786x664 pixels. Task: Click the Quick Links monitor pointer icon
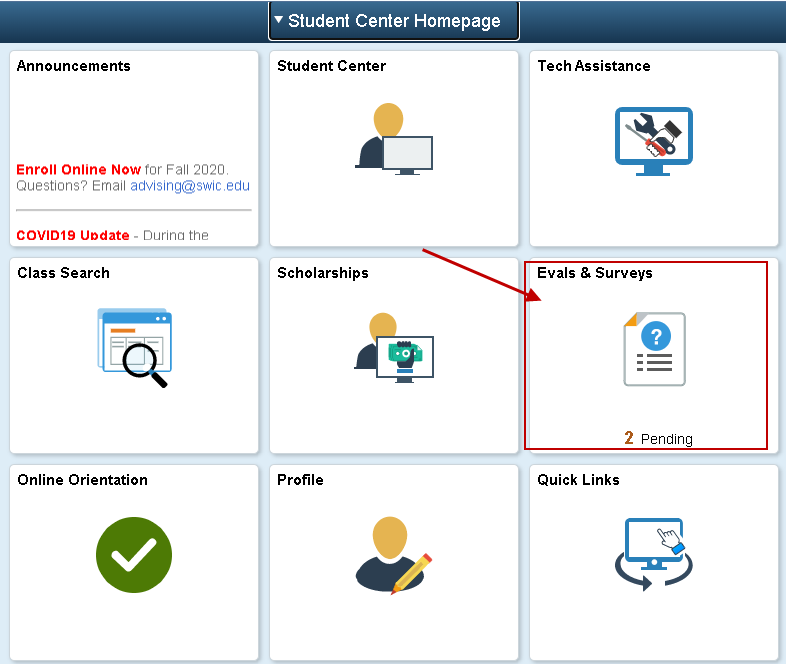[x=653, y=553]
